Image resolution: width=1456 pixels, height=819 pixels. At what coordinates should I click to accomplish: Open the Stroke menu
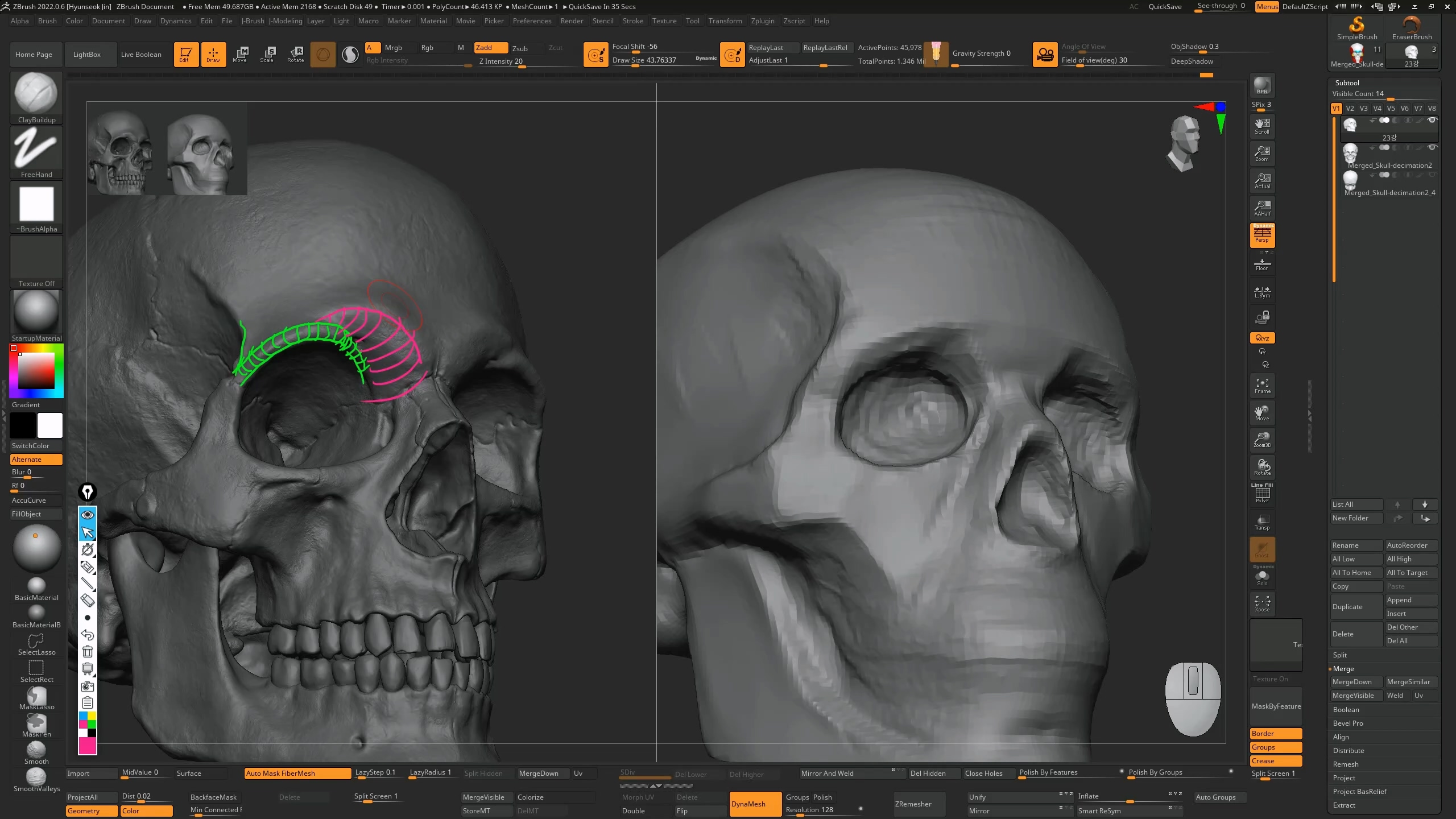tap(632, 21)
